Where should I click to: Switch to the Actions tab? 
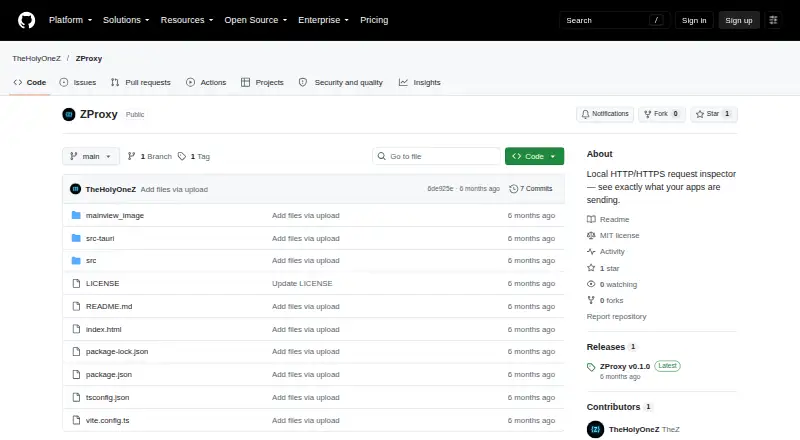click(206, 82)
